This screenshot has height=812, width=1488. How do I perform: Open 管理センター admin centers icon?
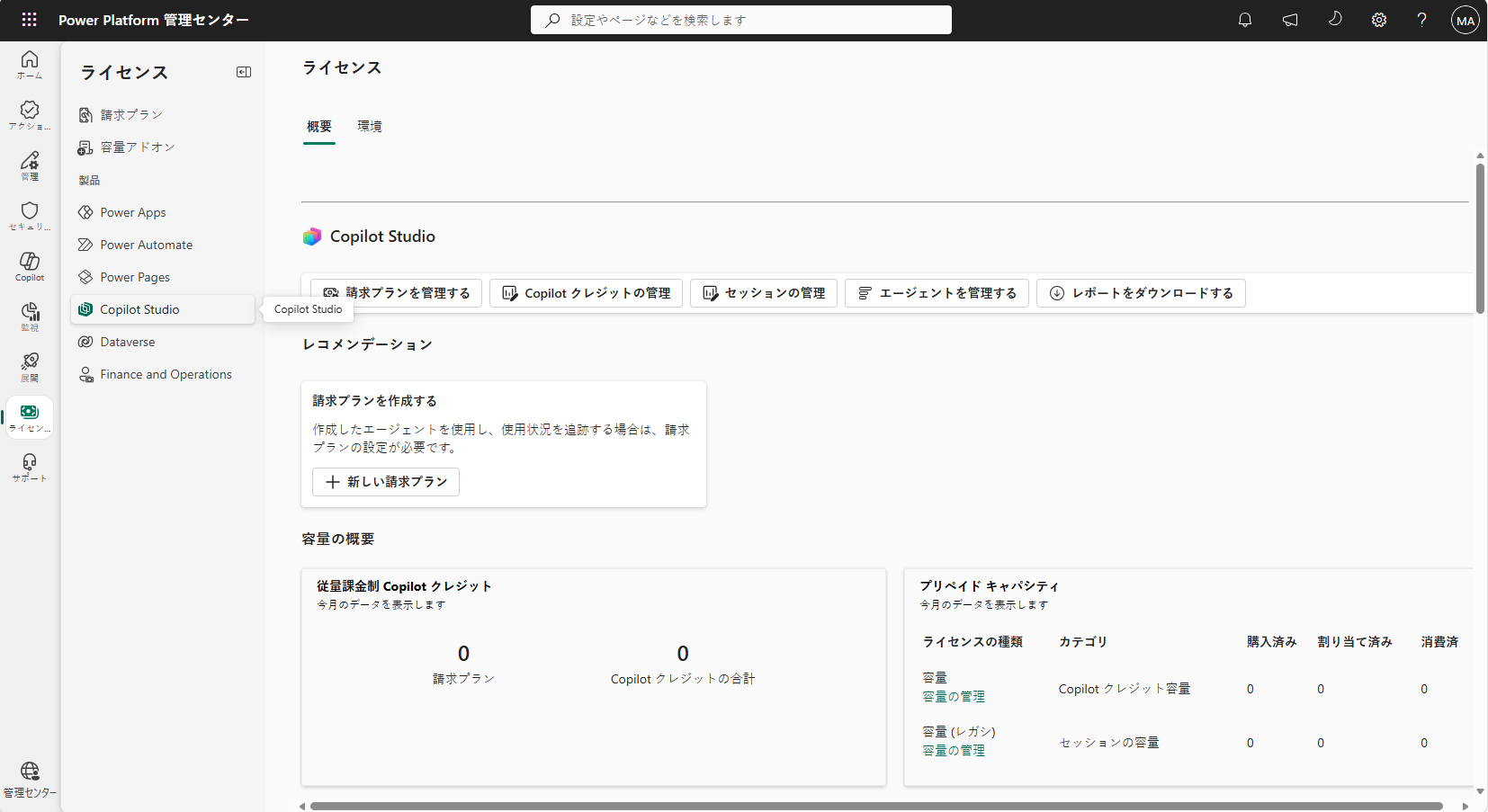click(x=30, y=779)
